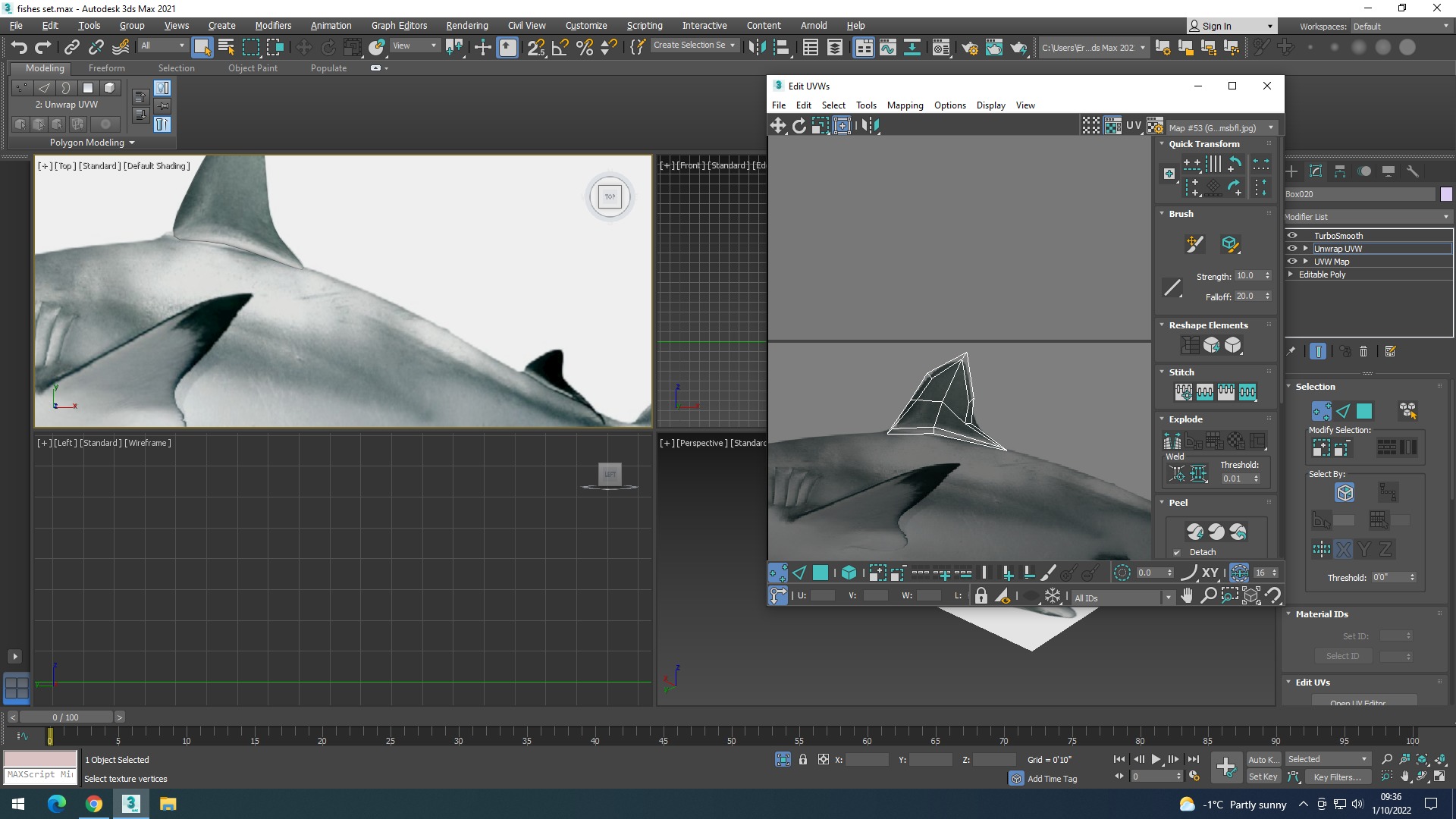Click the Polygon Modeling panel label
This screenshot has width=1456, height=819.
(92, 143)
